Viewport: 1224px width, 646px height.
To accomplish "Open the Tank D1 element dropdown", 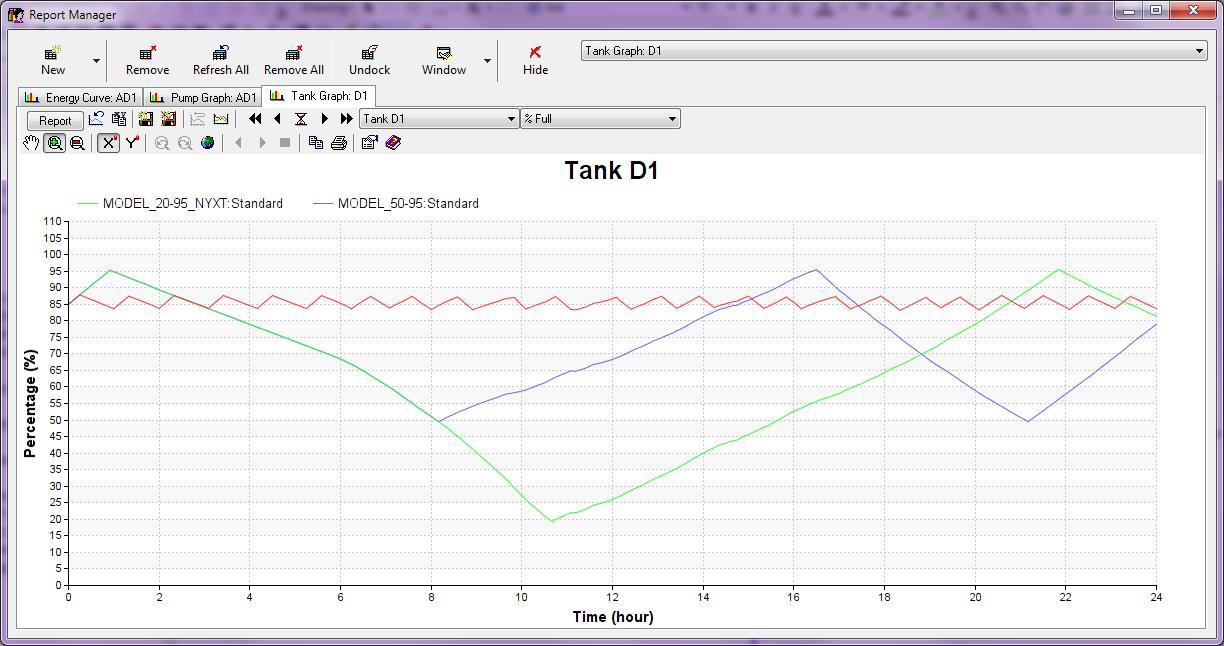I will point(439,118).
